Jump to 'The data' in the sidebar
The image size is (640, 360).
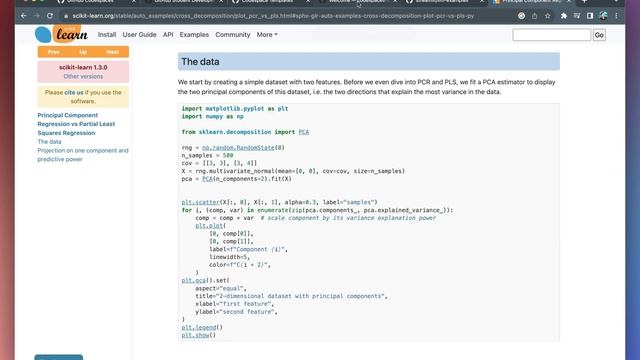pos(49,142)
